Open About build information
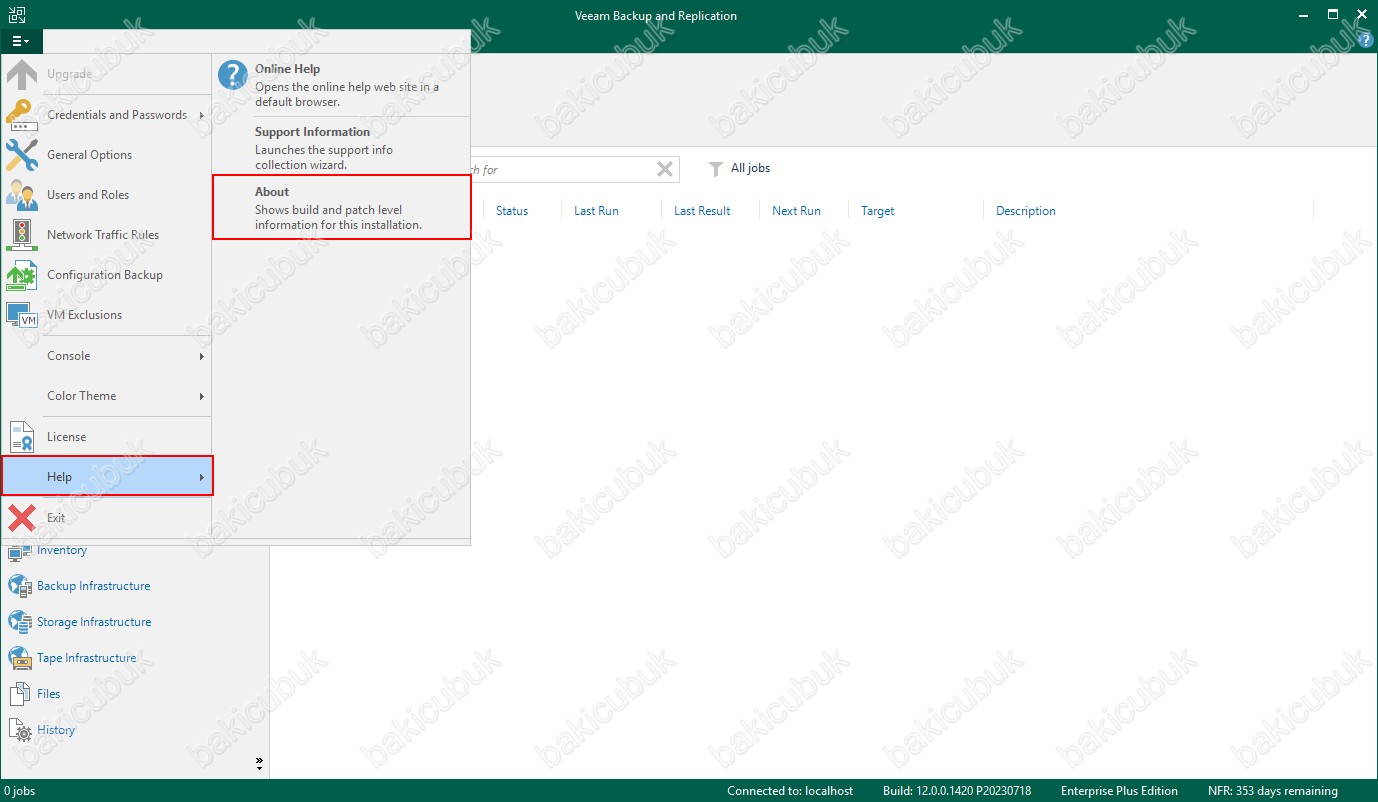This screenshot has height=802, width=1378. (342, 208)
